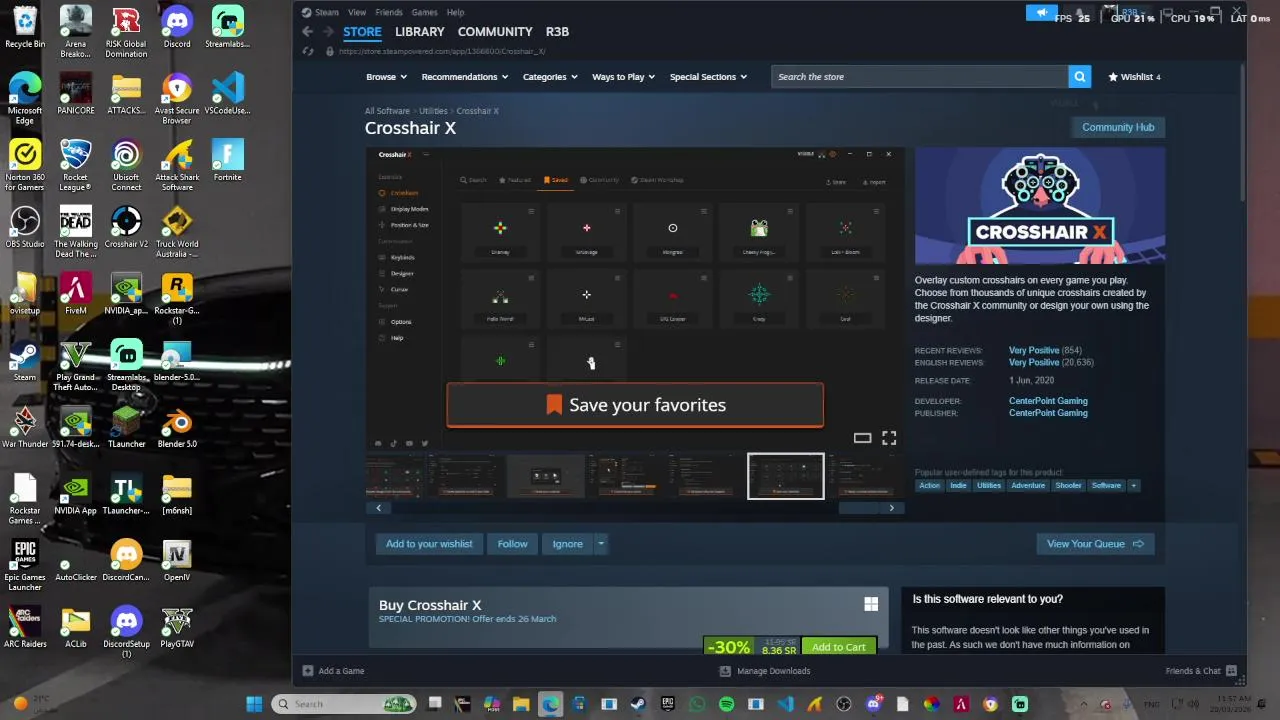This screenshot has width=1280, height=720.
Task: Open the Microsoft Edge taskbar icon
Action: [x=550, y=704]
